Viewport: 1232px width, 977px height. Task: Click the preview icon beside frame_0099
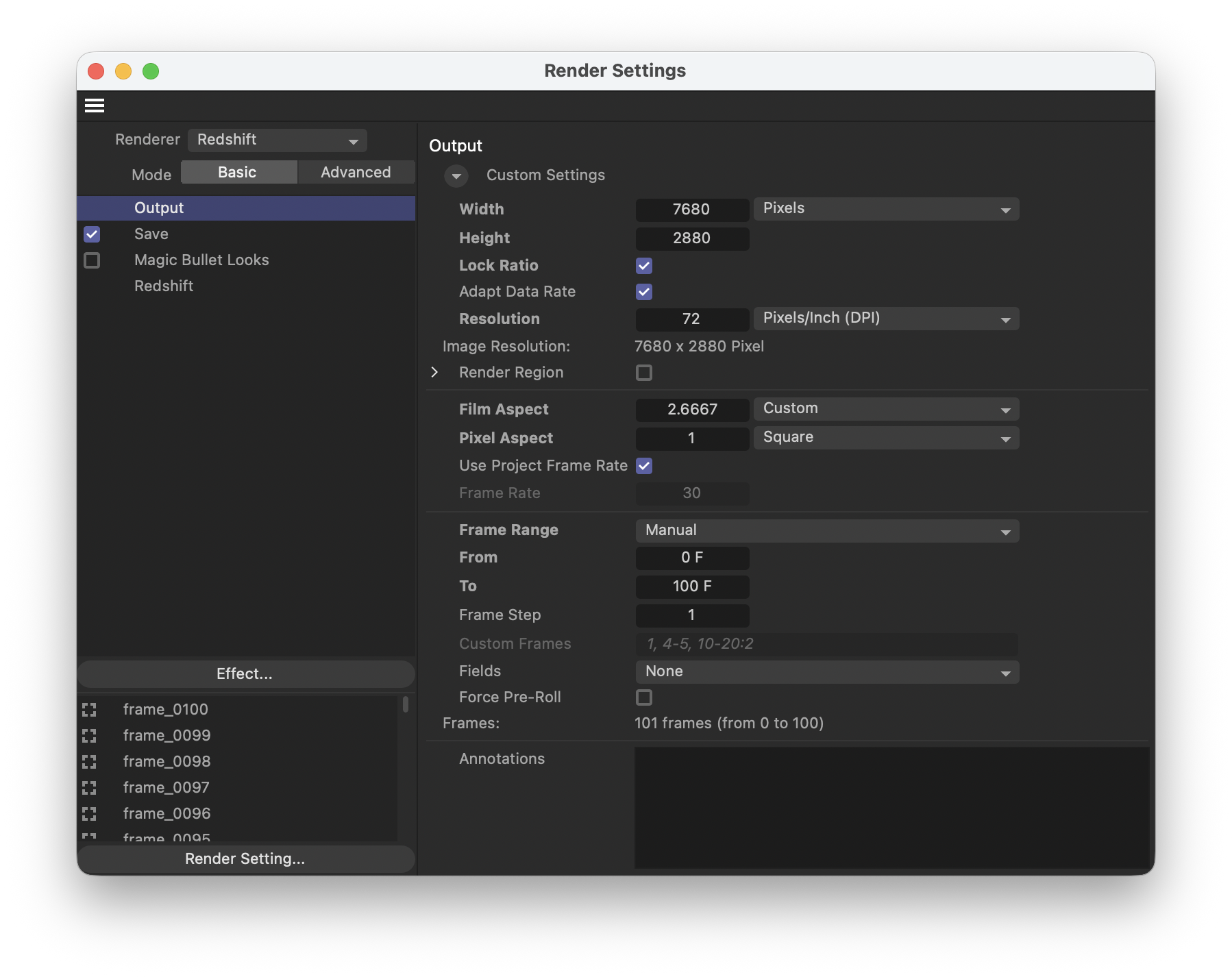(x=90, y=736)
